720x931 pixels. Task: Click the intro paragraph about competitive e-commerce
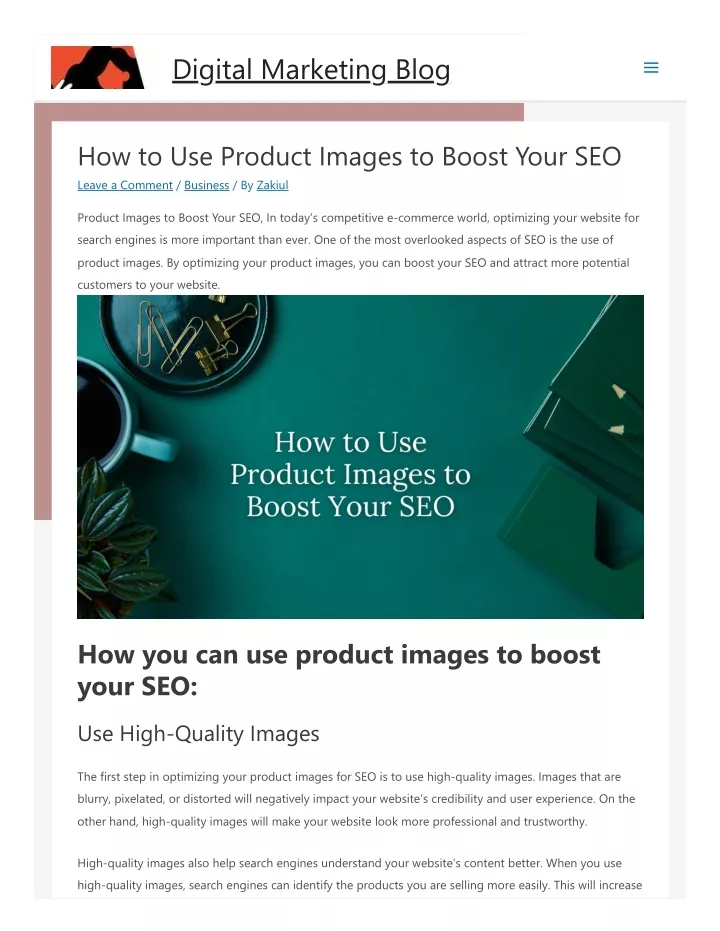[x=359, y=251]
